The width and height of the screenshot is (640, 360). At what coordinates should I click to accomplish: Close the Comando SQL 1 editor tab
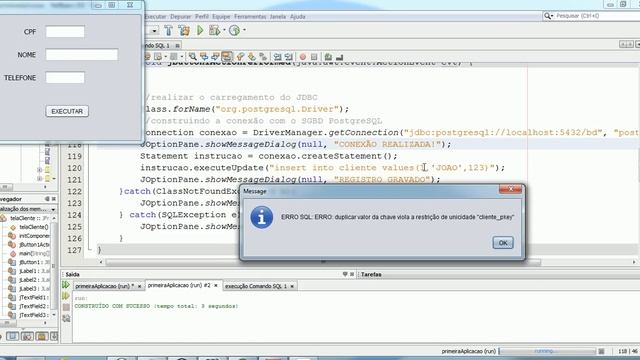(177, 46)
